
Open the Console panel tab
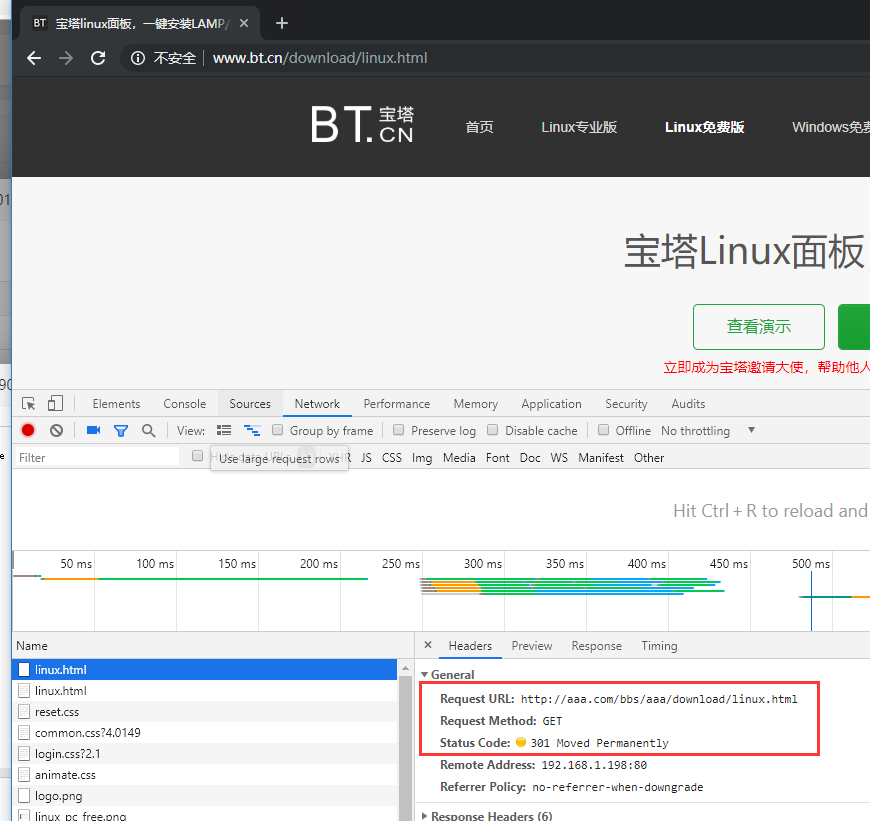pos(185,404)
